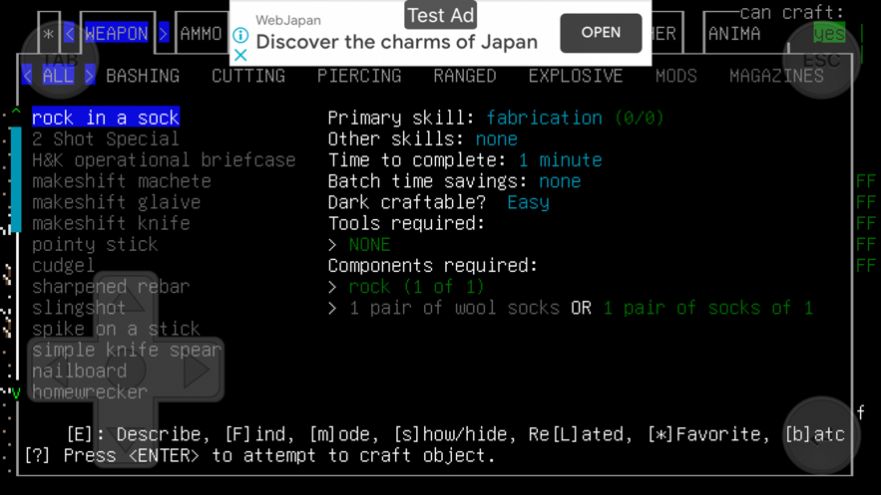Select the makeshift glaive recipe
Image resolution: width=881 pixels, height=495 pixels.
click(x=116, y=202)
